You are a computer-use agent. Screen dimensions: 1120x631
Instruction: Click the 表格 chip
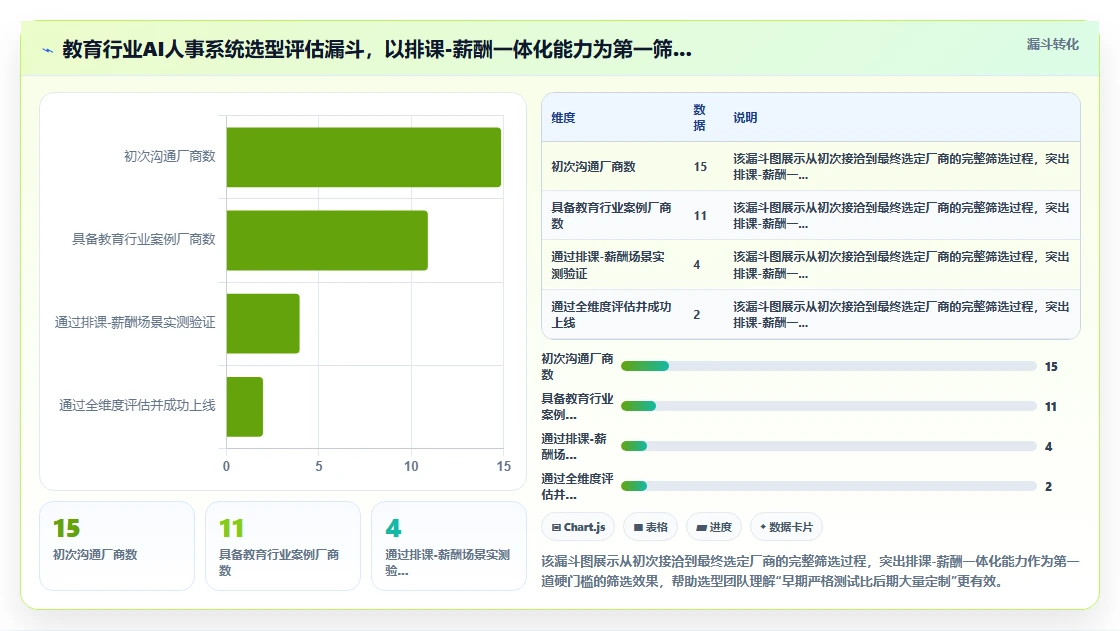(651, 527)
